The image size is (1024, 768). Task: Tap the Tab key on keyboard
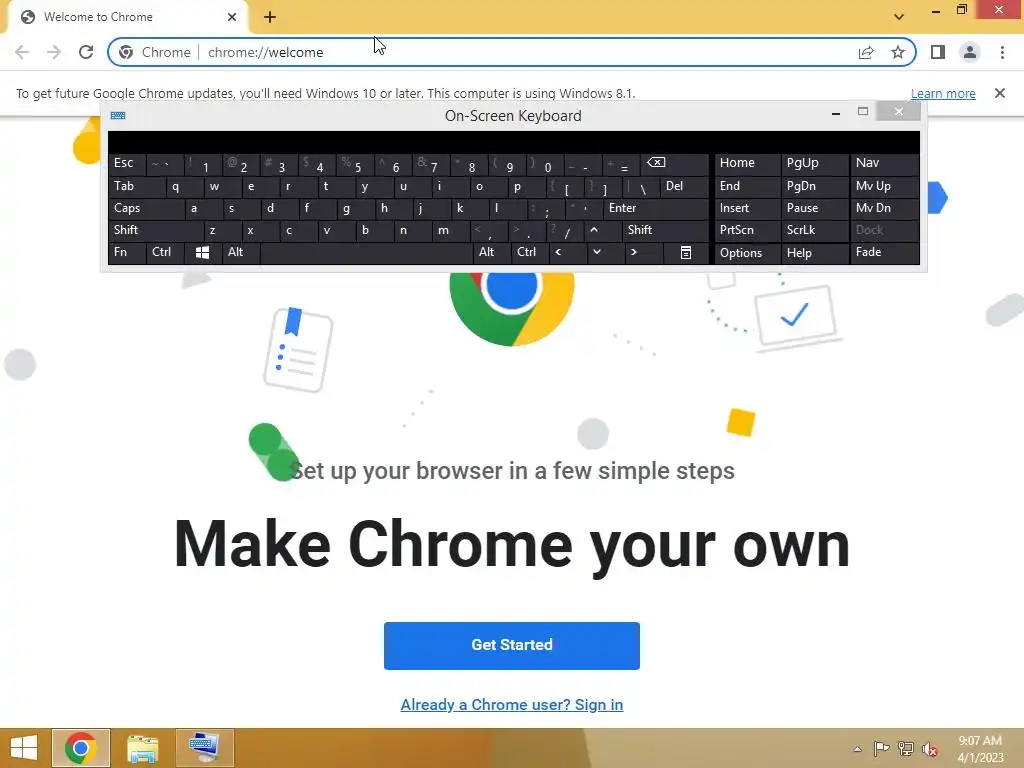pos(136,186)
